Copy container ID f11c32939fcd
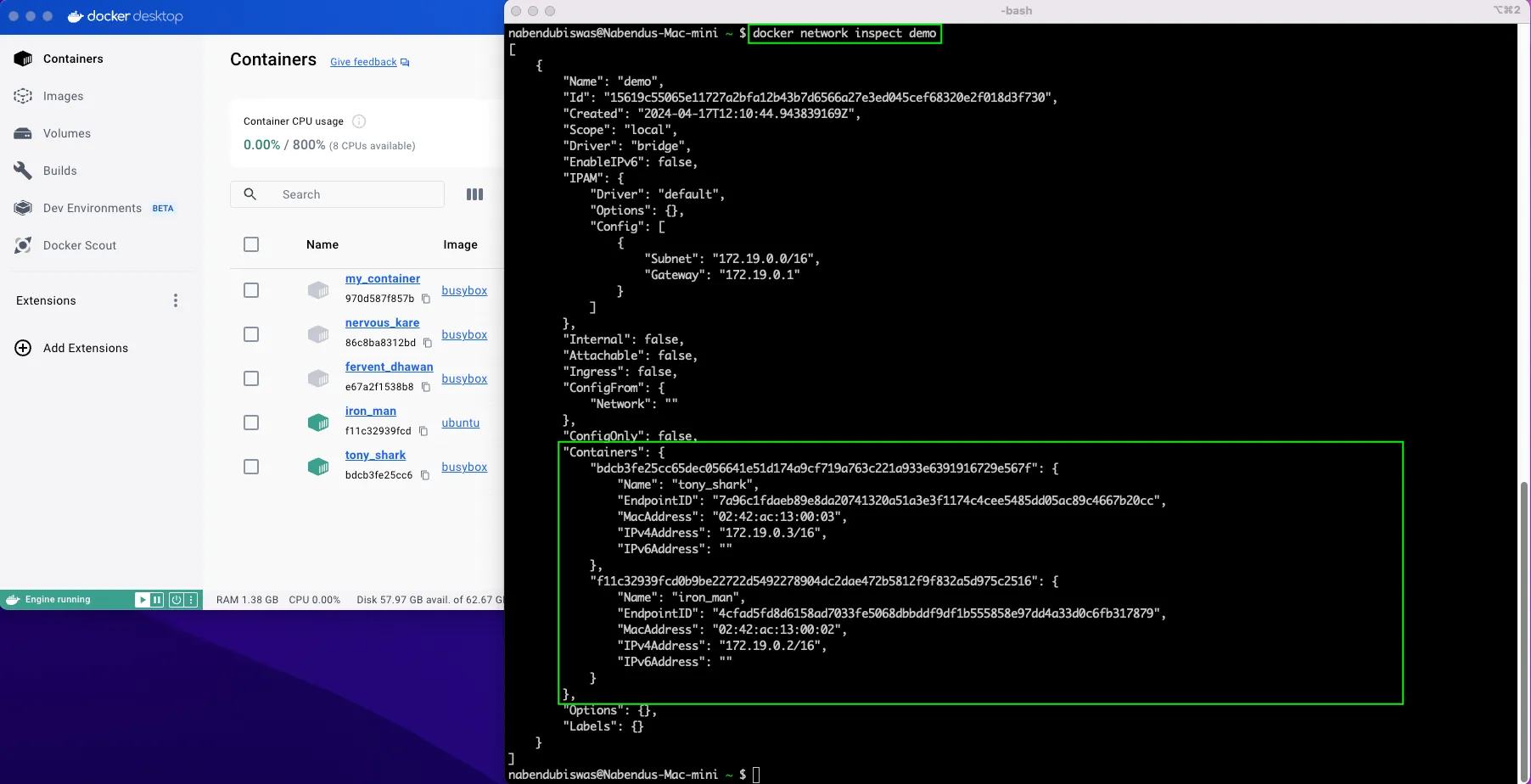 pos(423,431)
